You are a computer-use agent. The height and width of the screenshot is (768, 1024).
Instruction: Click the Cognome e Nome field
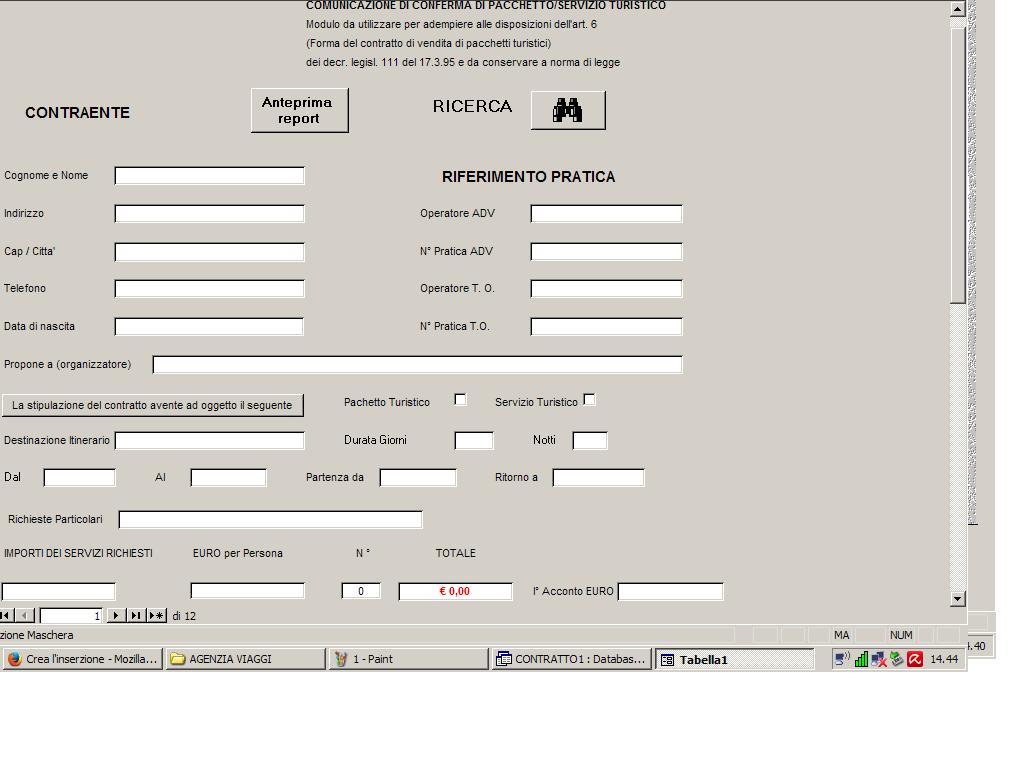(x=210, y=176)
